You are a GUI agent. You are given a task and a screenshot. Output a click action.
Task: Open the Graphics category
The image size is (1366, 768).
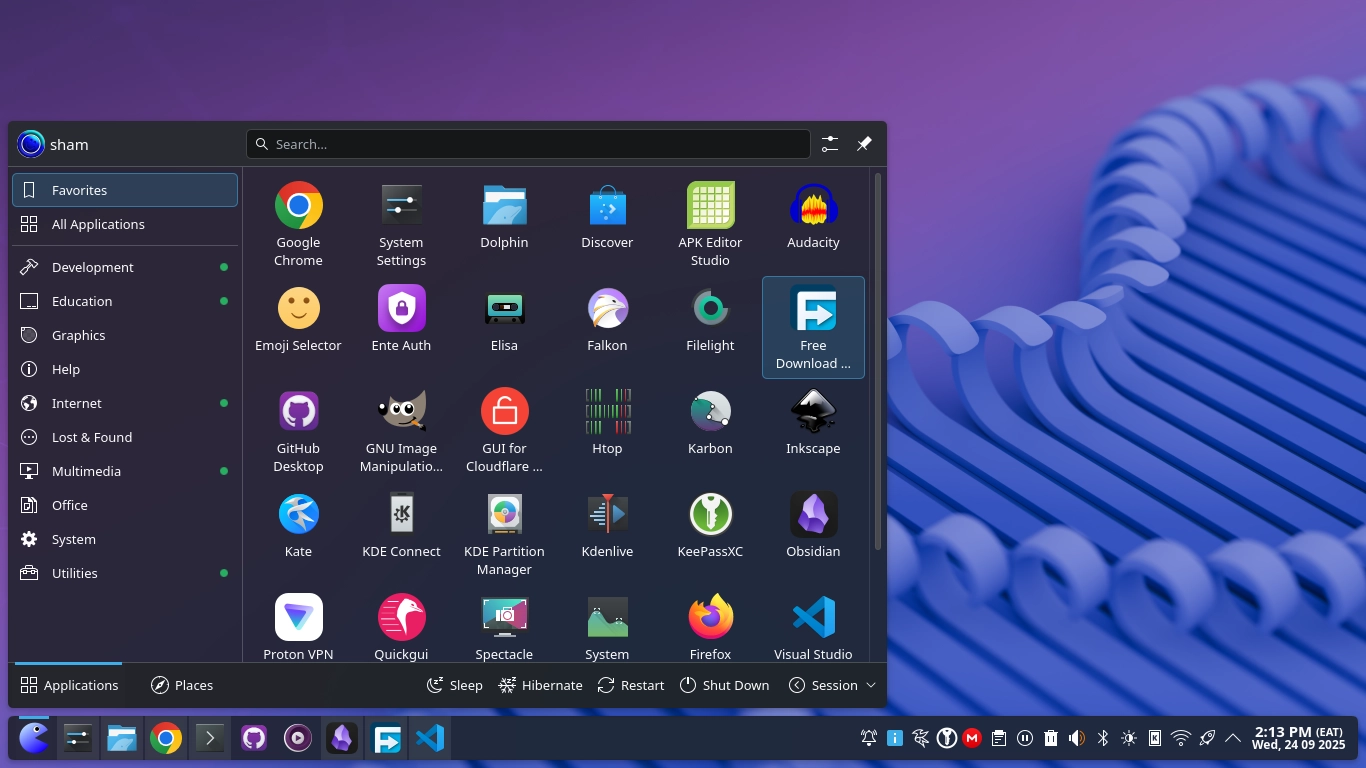(x=125, y=335)
